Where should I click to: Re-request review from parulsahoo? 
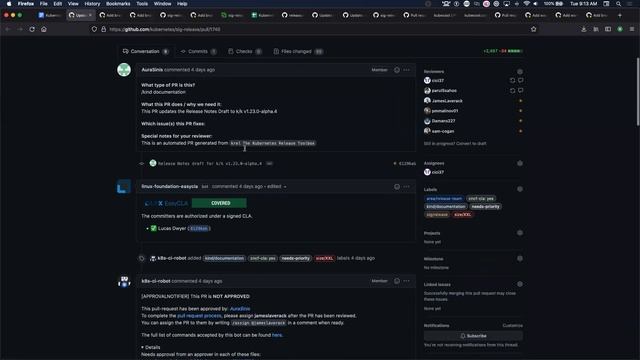tap(512, 91)
